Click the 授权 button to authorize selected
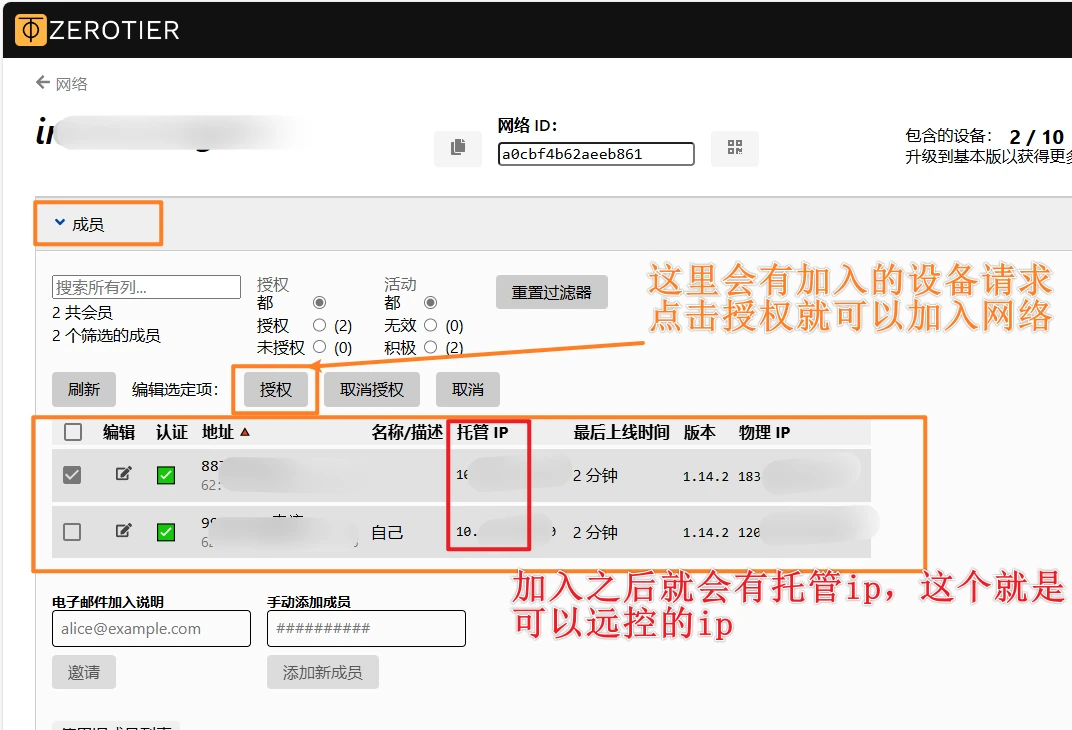Screen dimensions: 1072x730 pos(276,390)
